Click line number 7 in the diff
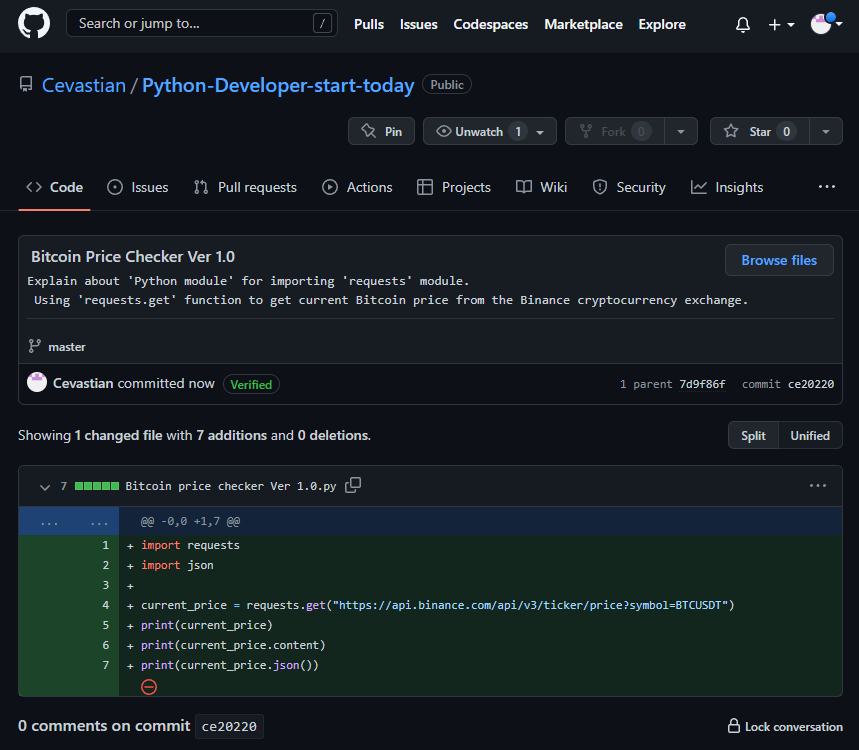 pyautogui.click(x=105, y=665)
